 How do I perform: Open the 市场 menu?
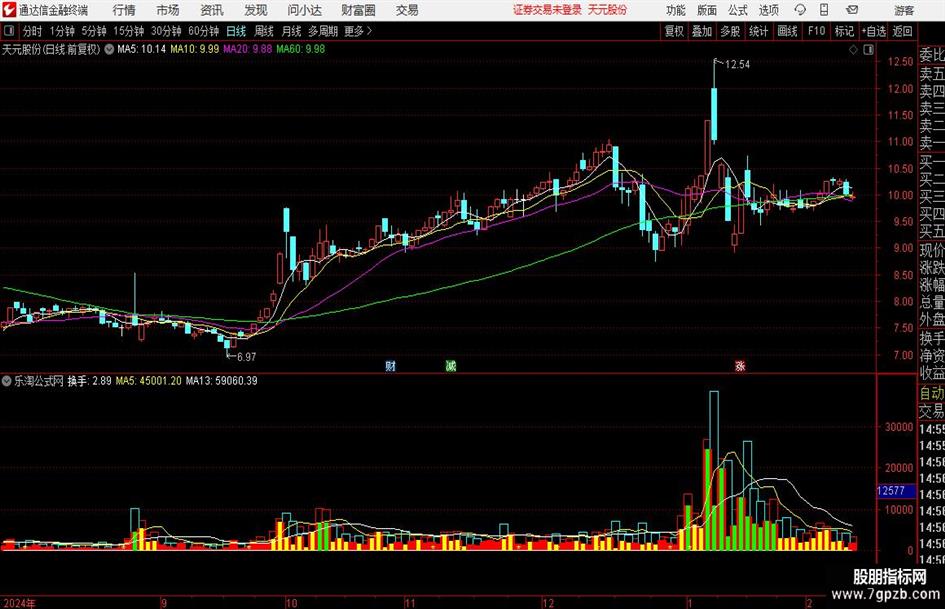[168, 10]
